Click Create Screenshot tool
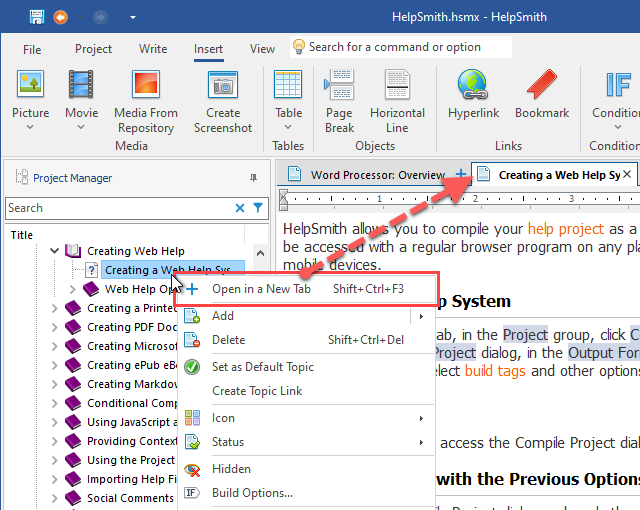Screen dimensions: 640x510 [x=223, y=101]
